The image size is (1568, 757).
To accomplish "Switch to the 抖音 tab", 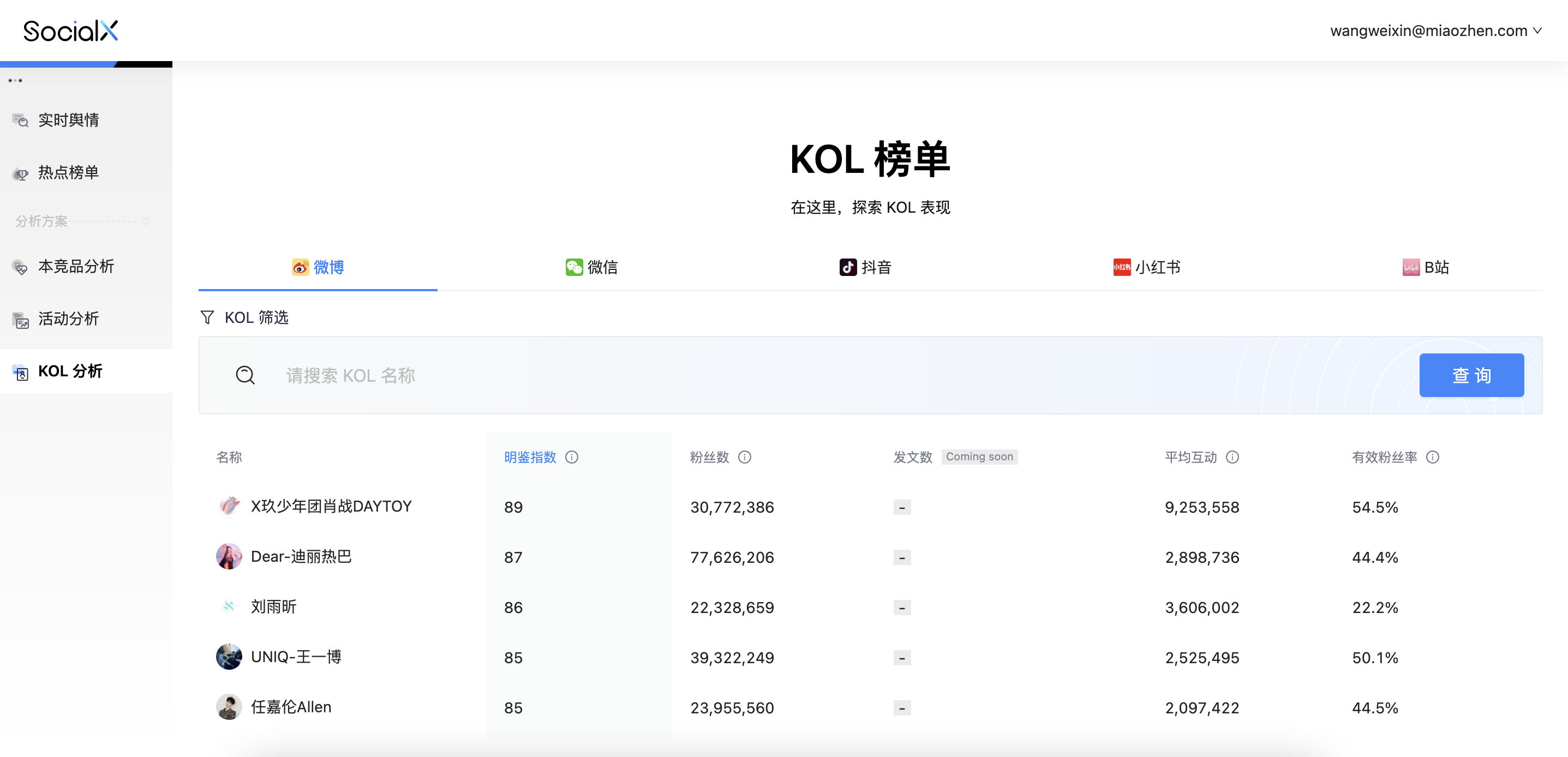I will (x=865, y=267).
